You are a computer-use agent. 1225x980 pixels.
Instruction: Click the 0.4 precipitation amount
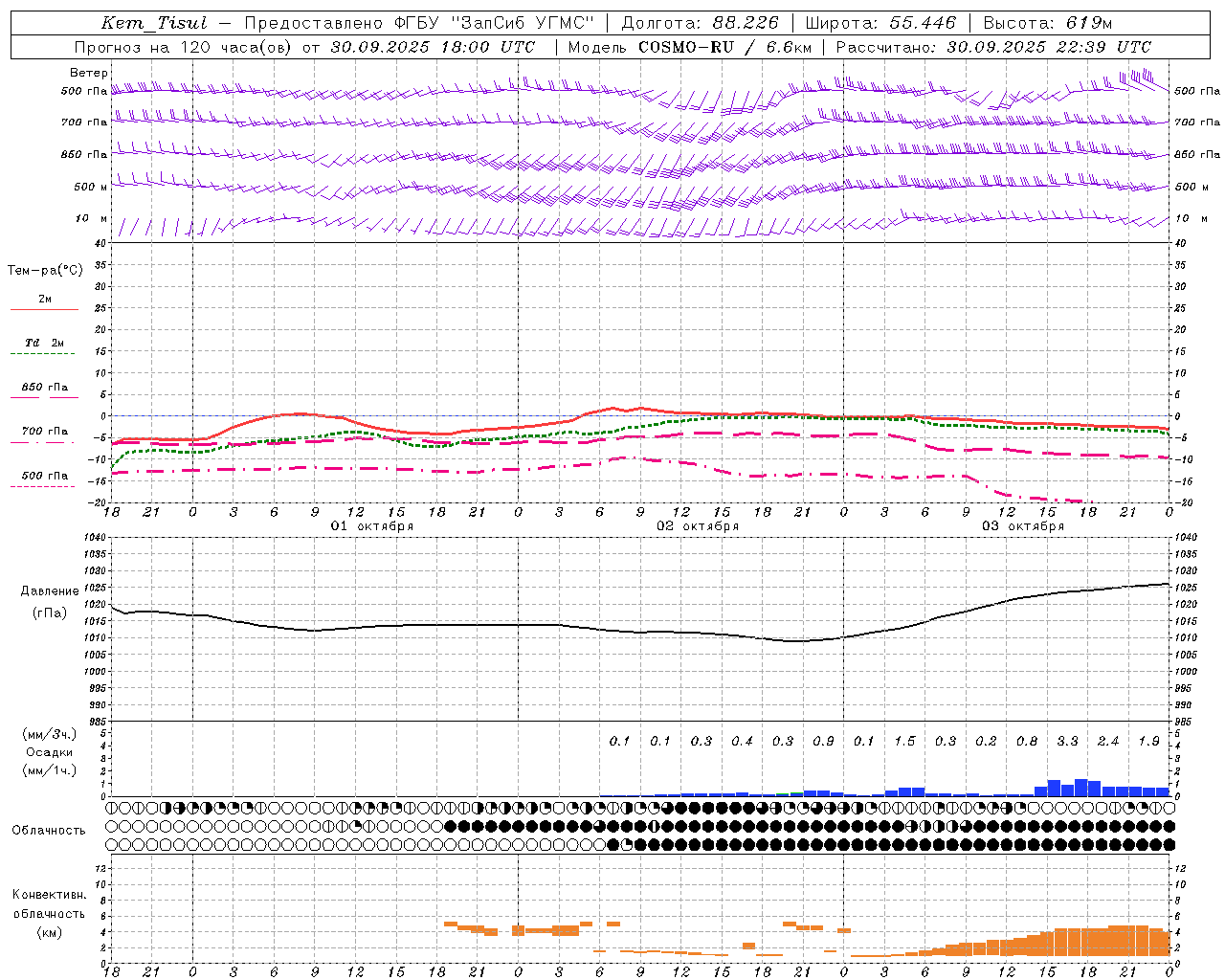pyautogui.click(x=743, y=742)
